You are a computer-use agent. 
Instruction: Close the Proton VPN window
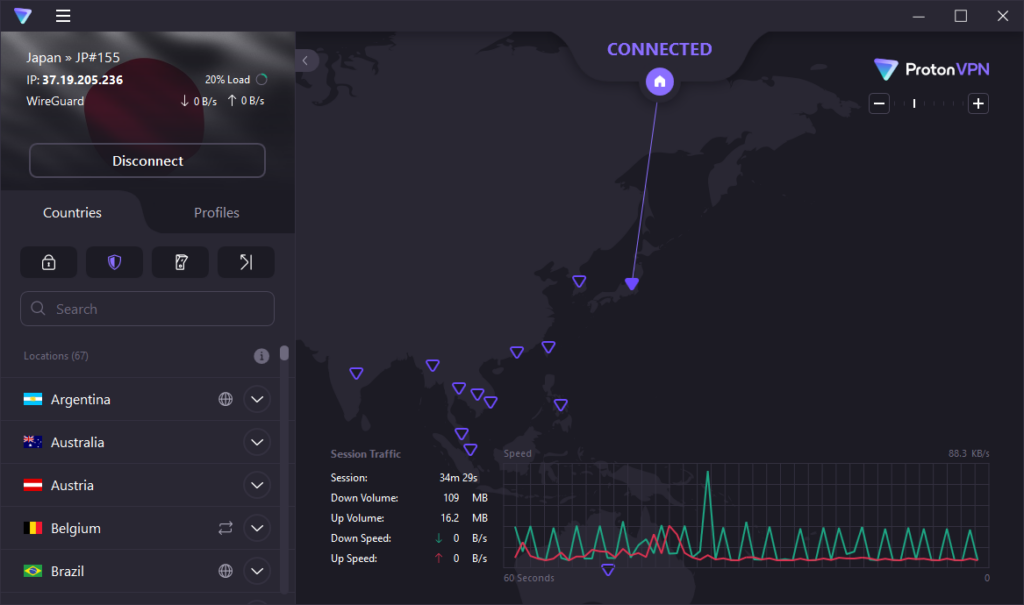1002,16
